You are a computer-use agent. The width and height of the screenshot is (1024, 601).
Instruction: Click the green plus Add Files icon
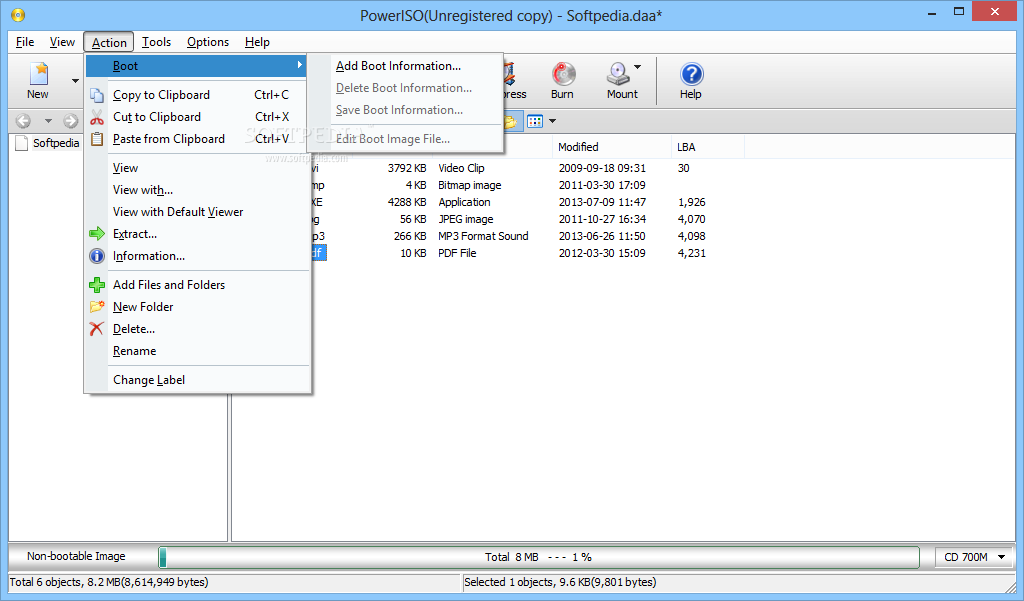tap(97, 285)
